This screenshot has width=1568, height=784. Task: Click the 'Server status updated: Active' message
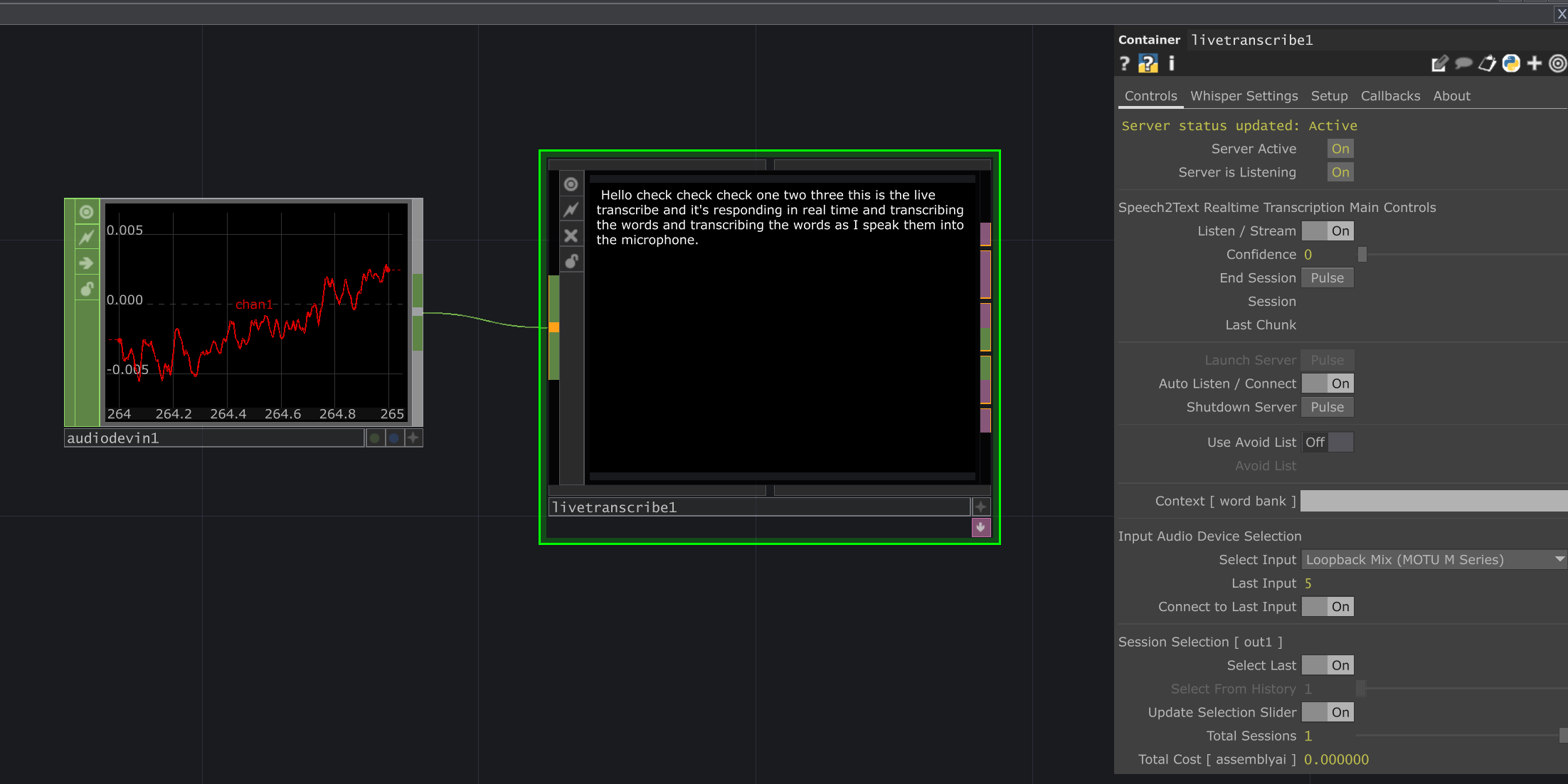(1239, 126)
